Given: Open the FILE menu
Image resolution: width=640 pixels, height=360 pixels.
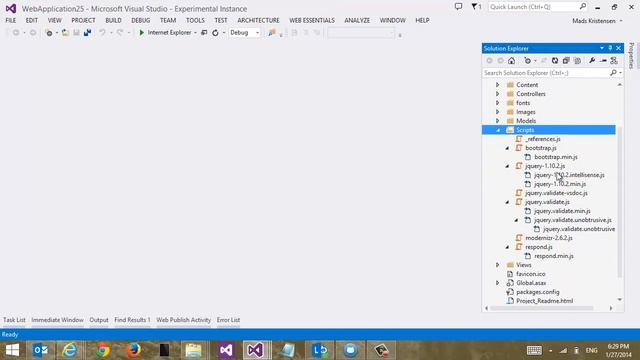Looking at the screenshot, I should pos(11,20).
